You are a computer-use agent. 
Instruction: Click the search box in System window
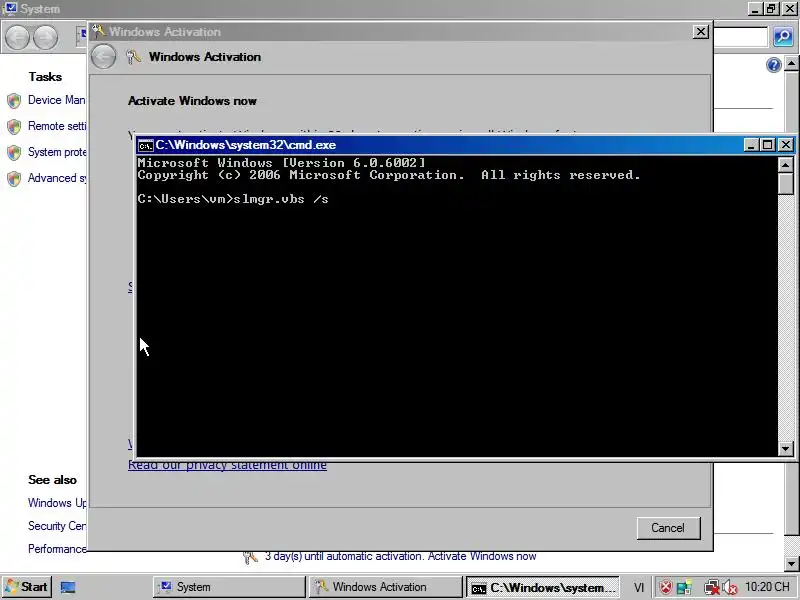pos(741,37)
